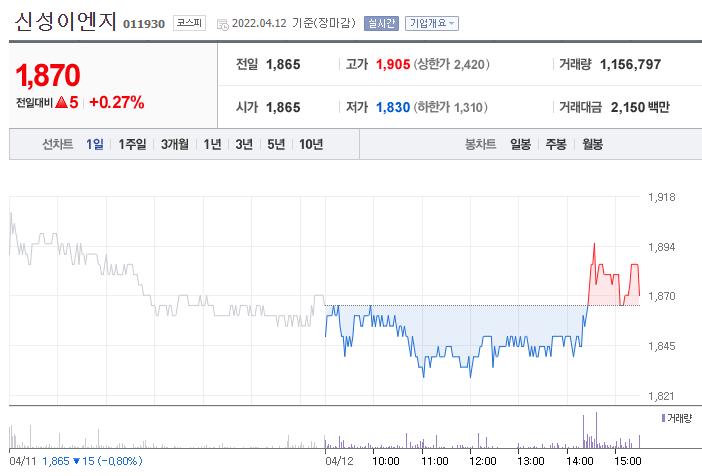Click the 전일 label in the quote table
Viewport: 702px width, 476px height.
(247, 64)
